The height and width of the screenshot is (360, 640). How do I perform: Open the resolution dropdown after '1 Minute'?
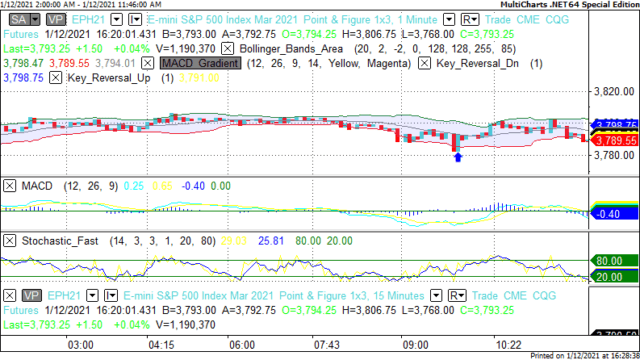point(449,20)
